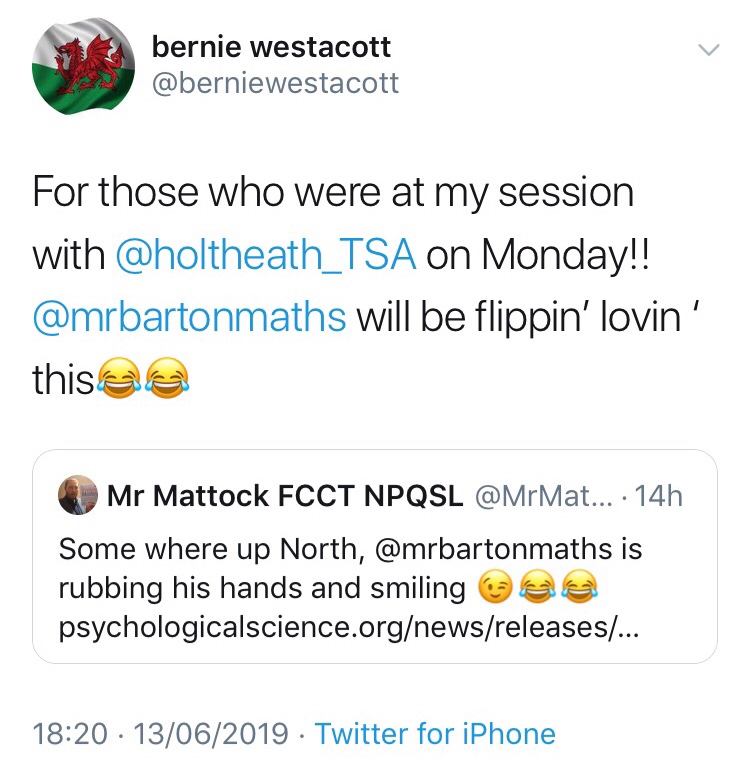Click the 18:20 tweet time

[70, 734]
